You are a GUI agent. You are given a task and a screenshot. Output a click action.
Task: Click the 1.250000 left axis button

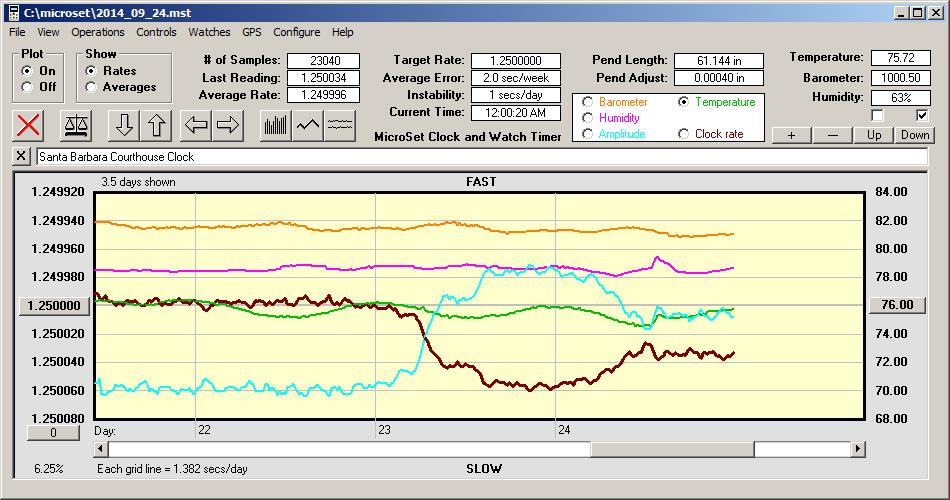(x=54, y=305)
